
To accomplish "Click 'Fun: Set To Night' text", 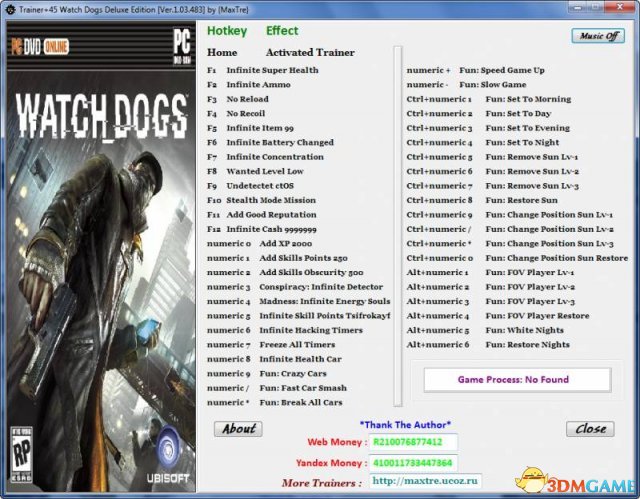I will coord(522,142).
